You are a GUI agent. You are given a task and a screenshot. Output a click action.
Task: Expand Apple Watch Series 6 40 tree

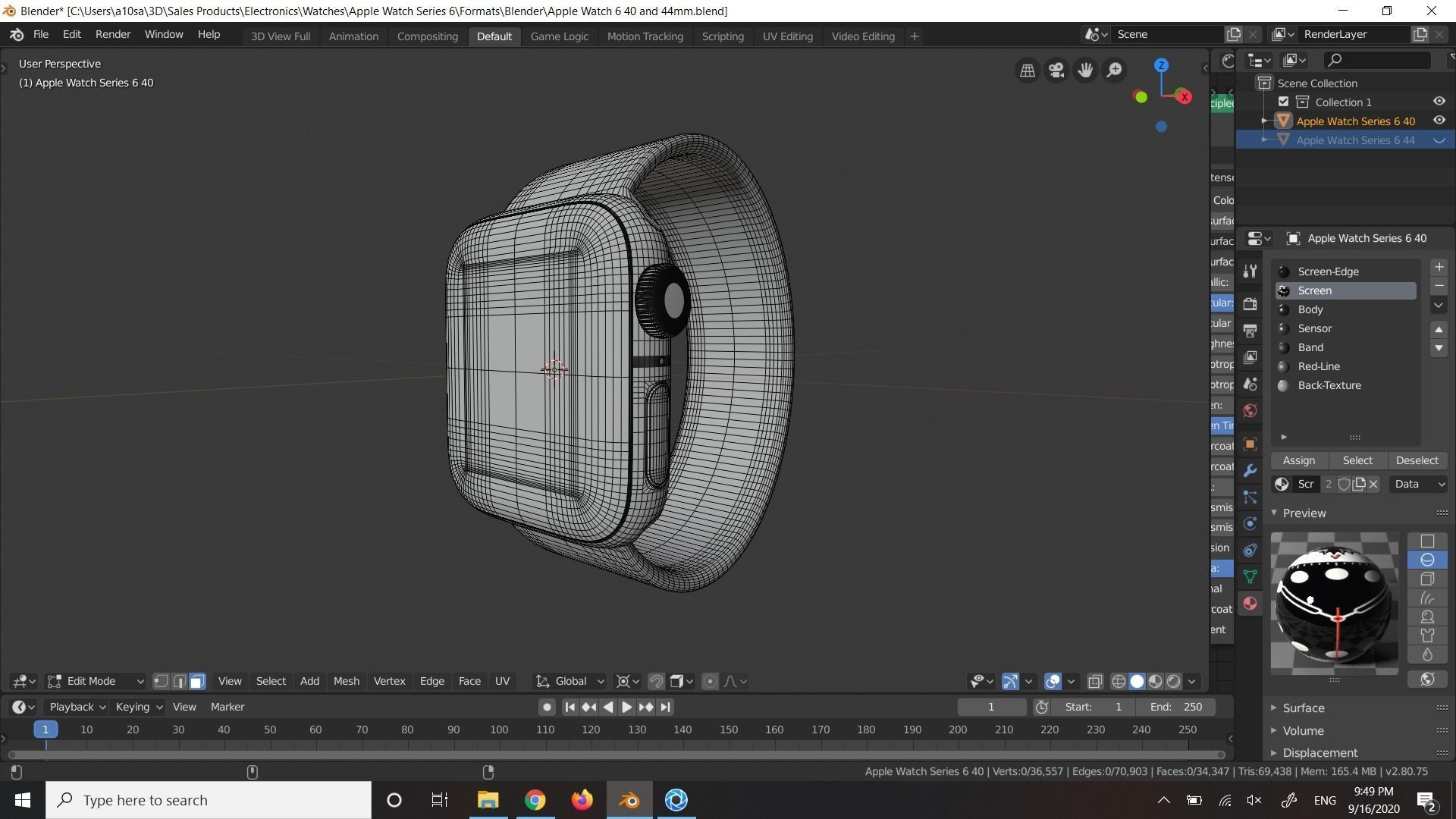[1264, 121]
